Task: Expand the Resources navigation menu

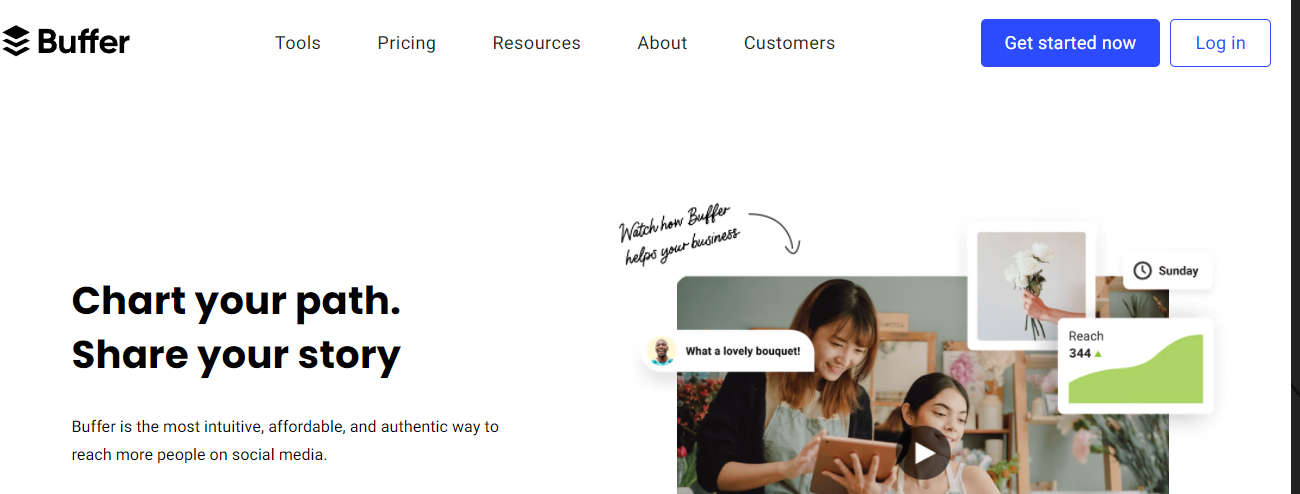Action: 536,43
